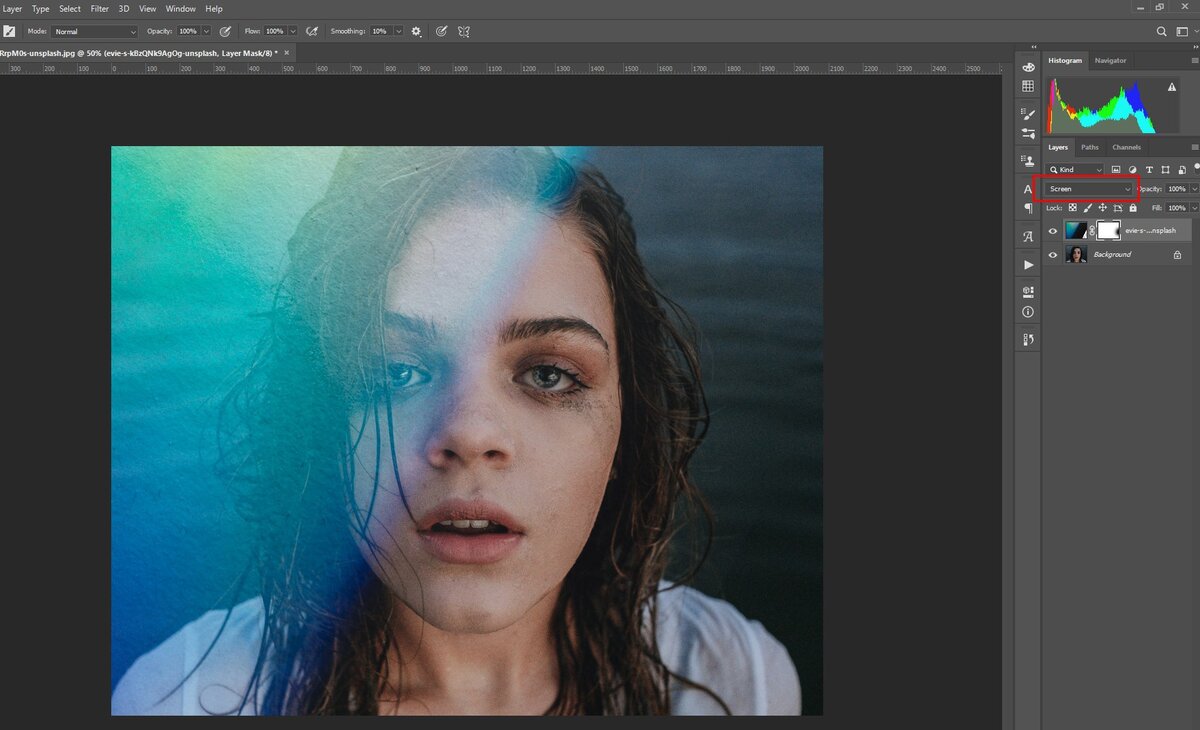Open the Swatches grid panel icon
The image size is (1200, 730).
1028,87
